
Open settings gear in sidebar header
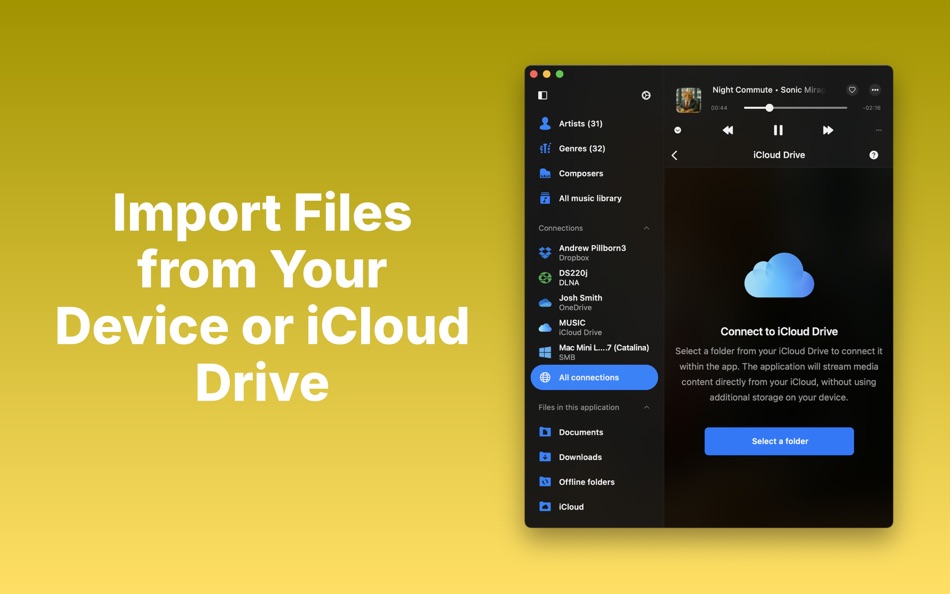pyautogui.click(x=646, y=95)
